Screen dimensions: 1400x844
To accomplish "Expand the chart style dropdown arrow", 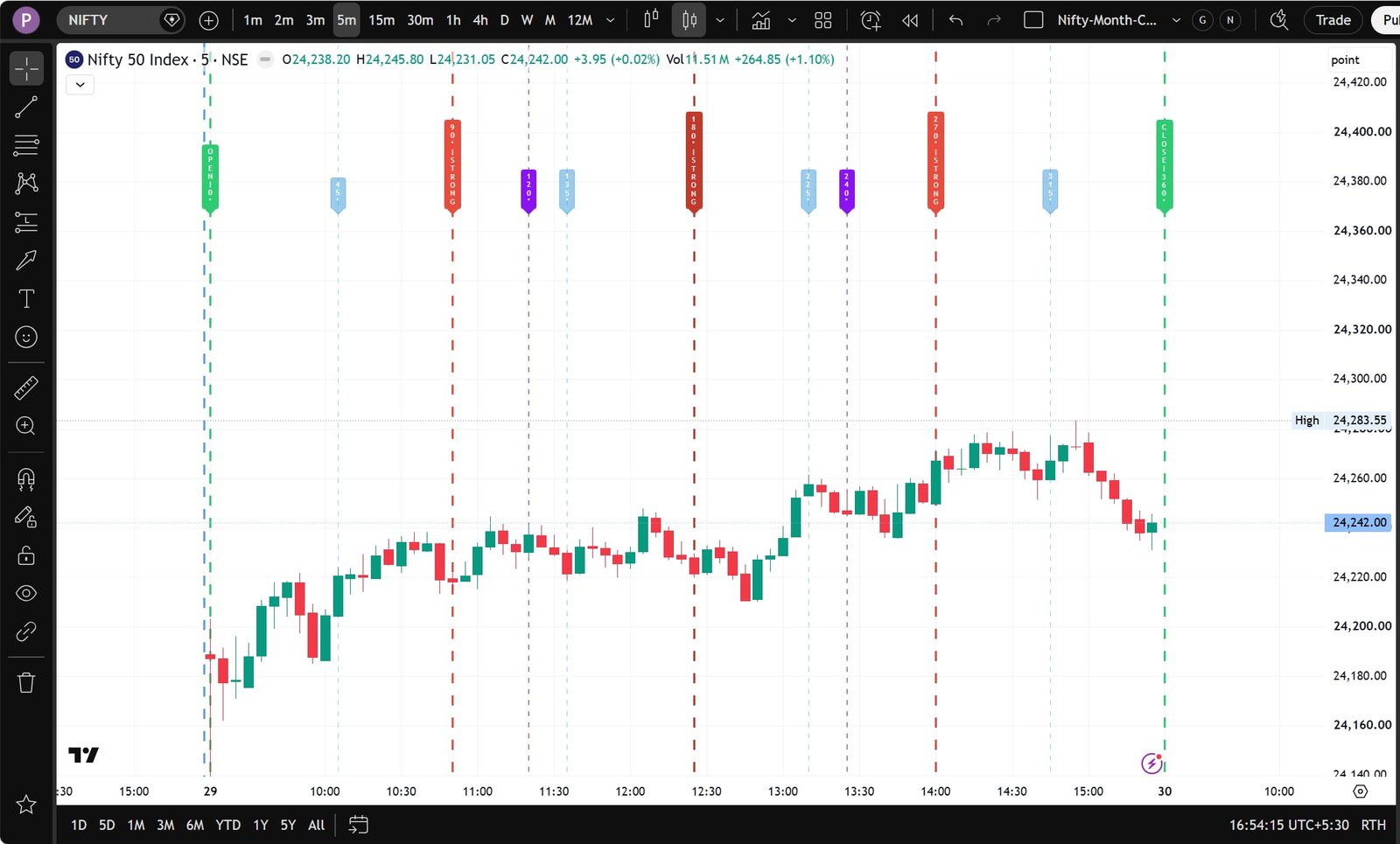I will tap(720, 20).
